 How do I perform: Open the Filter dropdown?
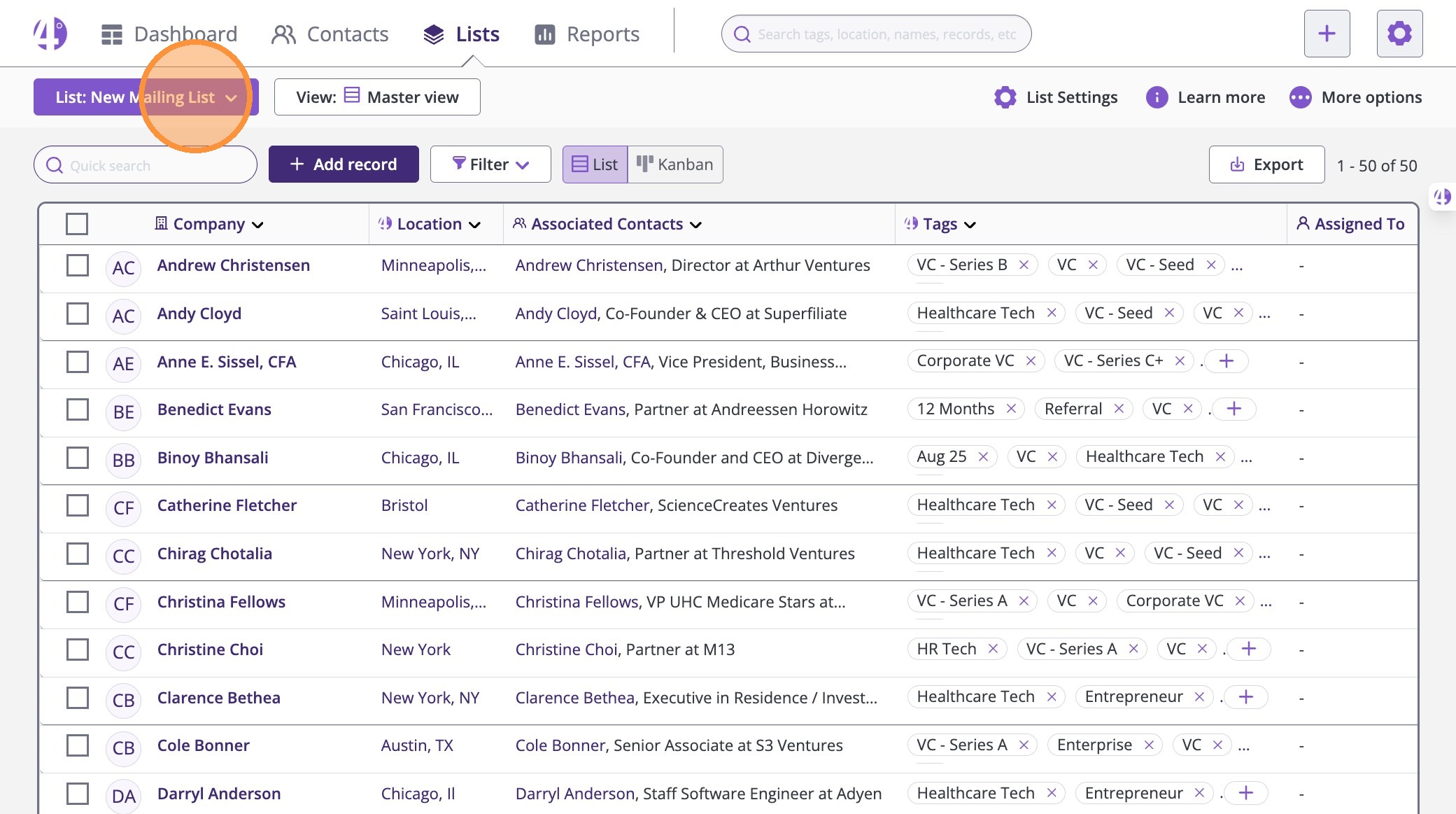[x=490, y=164]
